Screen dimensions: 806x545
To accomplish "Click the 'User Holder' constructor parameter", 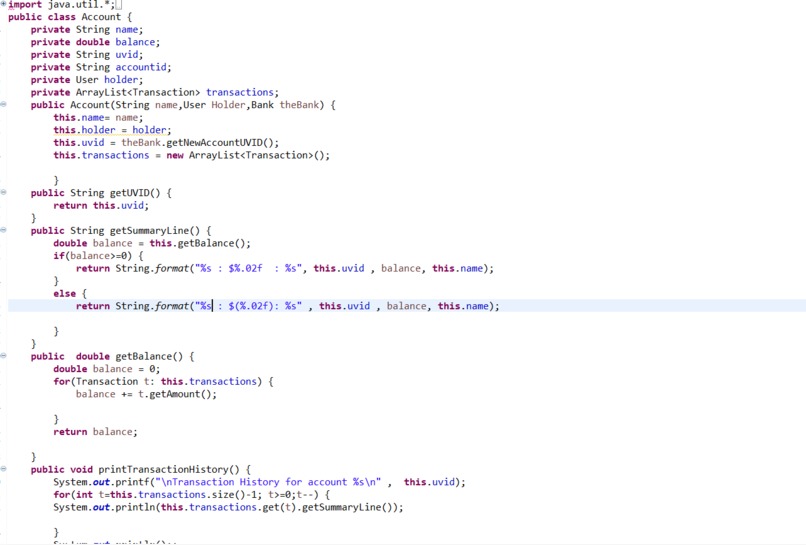I will [214, 105].
